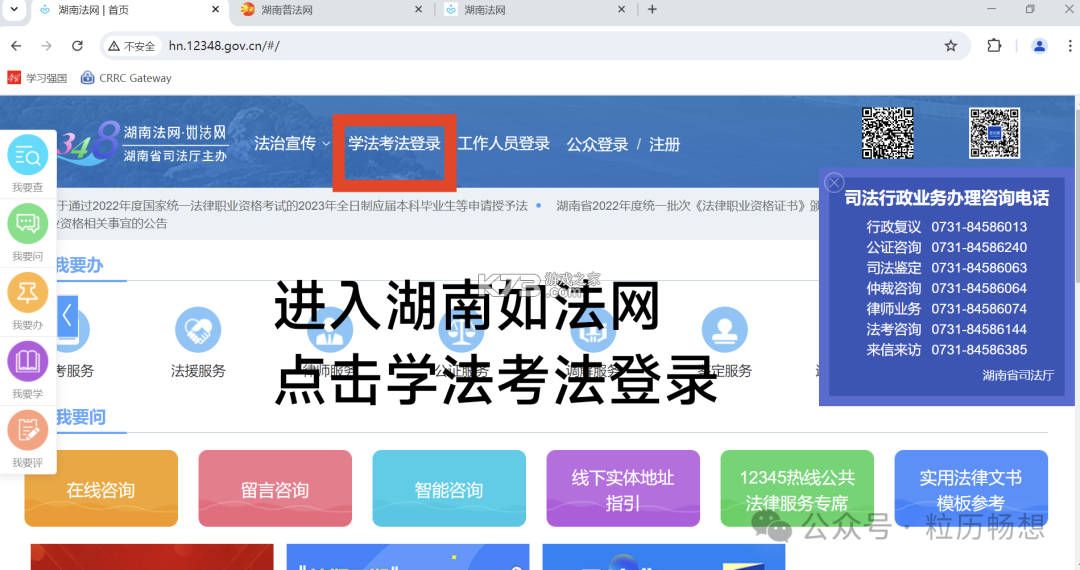Open the browser extensions puzzle icon
Image resolution: width=1080 pixels, height=570 pixels.
pos(994,45)
